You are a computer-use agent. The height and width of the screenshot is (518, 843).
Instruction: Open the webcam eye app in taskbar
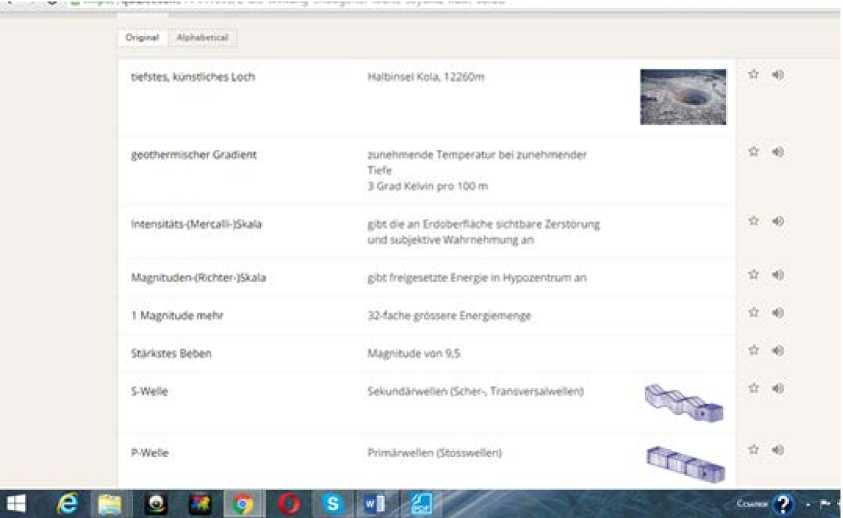[x=156, y=504]
